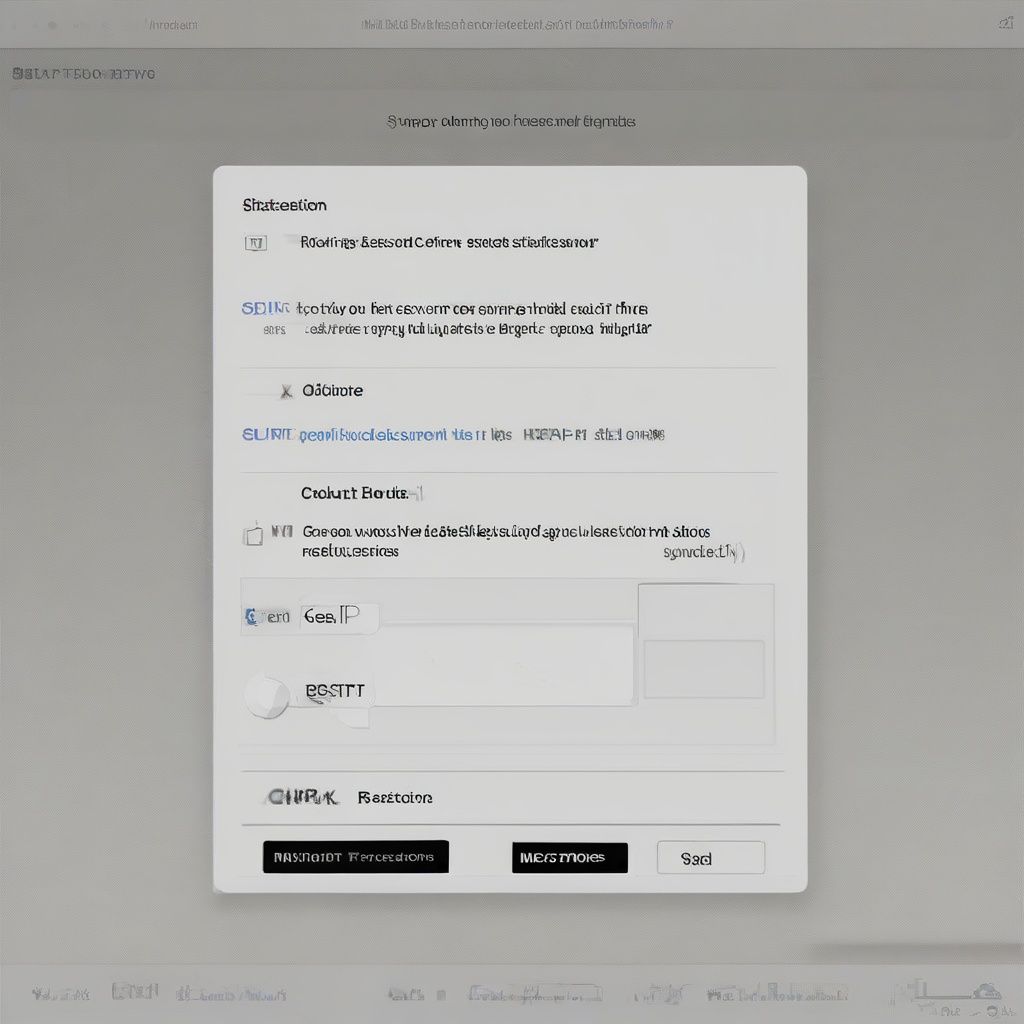Click the icon in the window's top-right corner

1005,23
